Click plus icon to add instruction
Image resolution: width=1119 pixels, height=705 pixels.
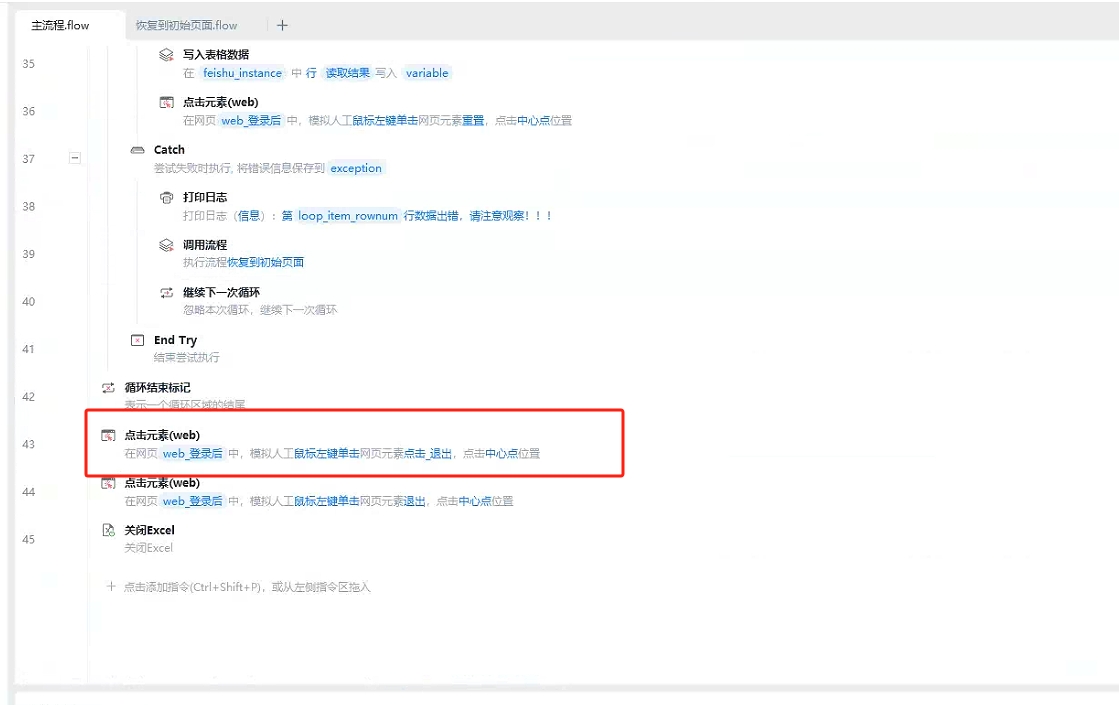click(111, 587)
